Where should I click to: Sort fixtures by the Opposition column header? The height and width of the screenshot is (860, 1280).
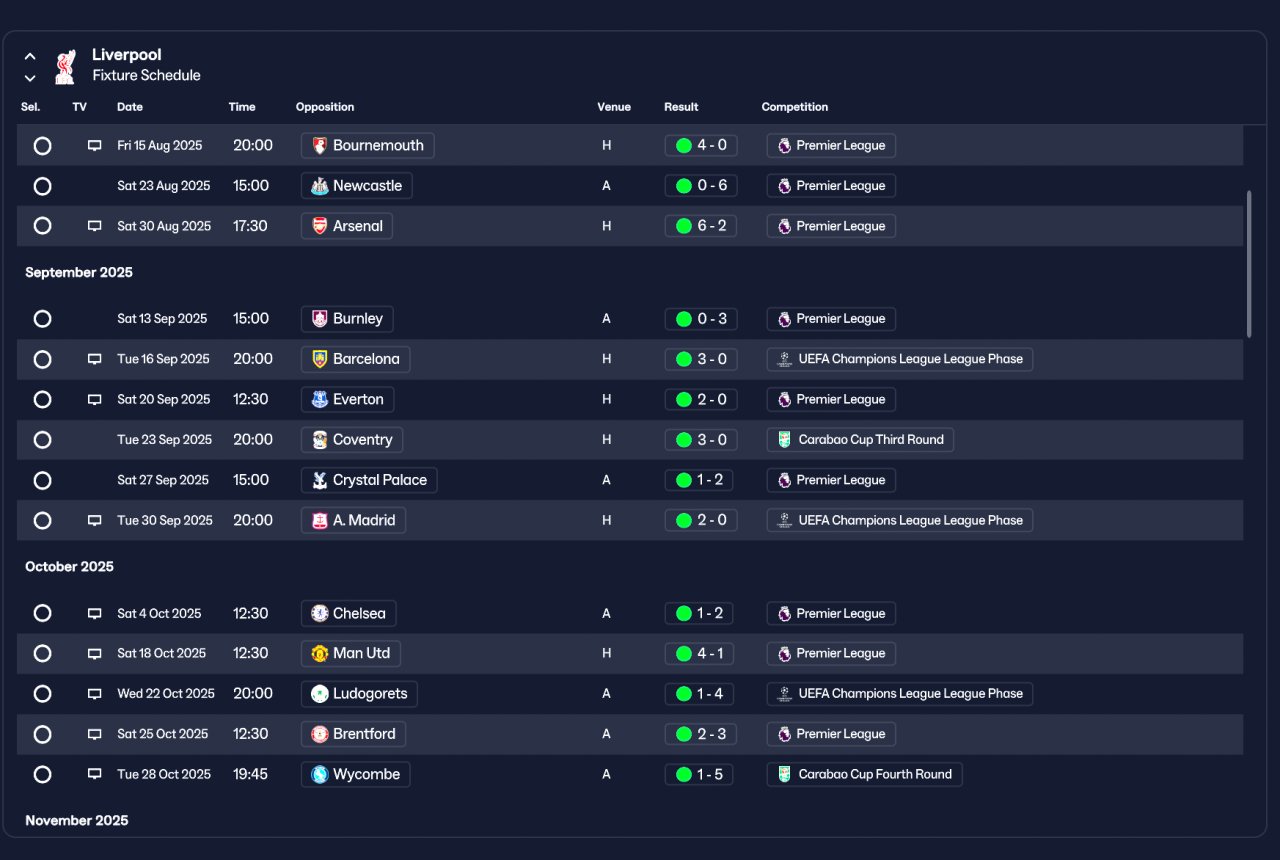pos(325,107)
